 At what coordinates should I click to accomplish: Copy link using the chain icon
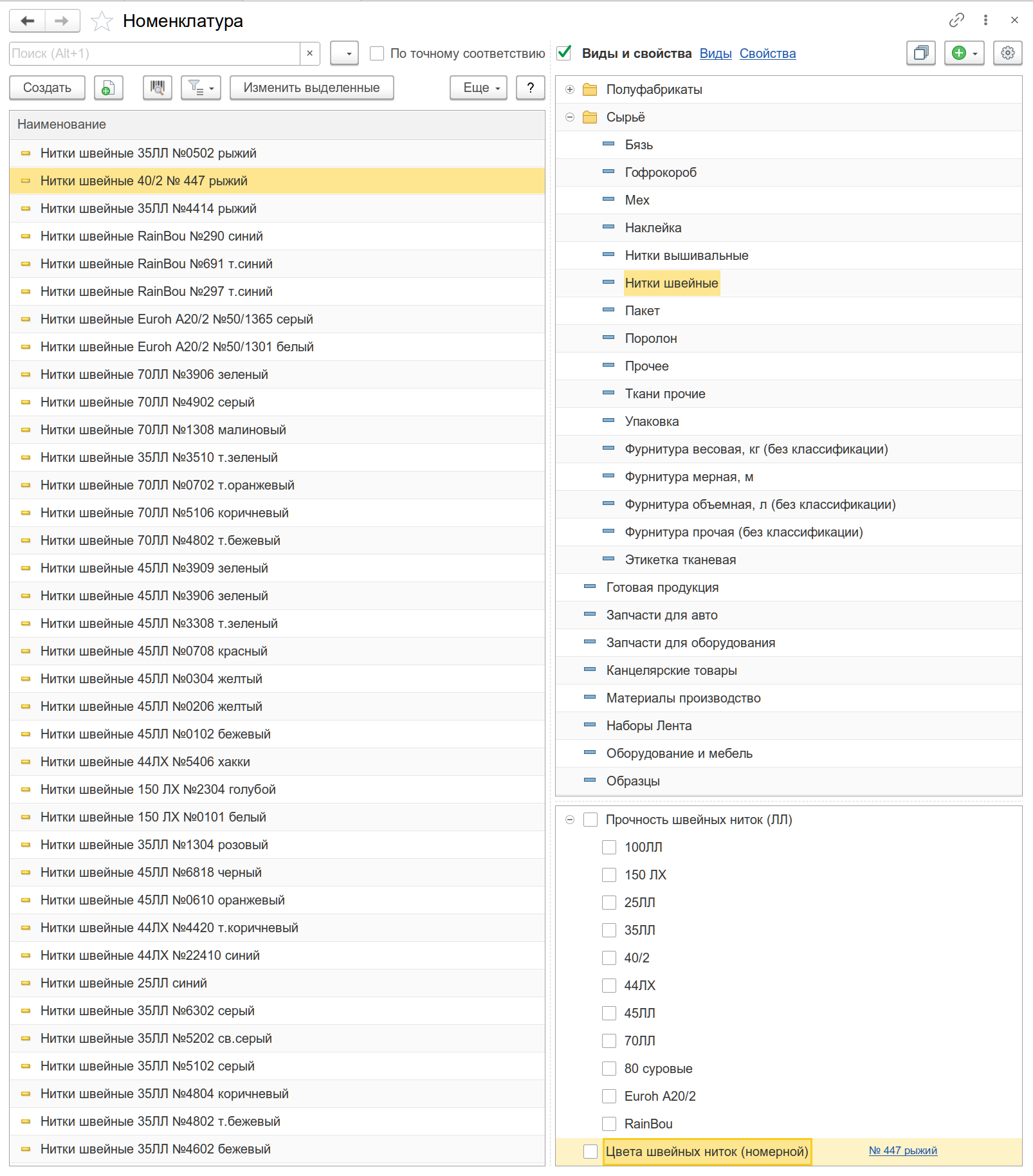(x=956, y=20)
